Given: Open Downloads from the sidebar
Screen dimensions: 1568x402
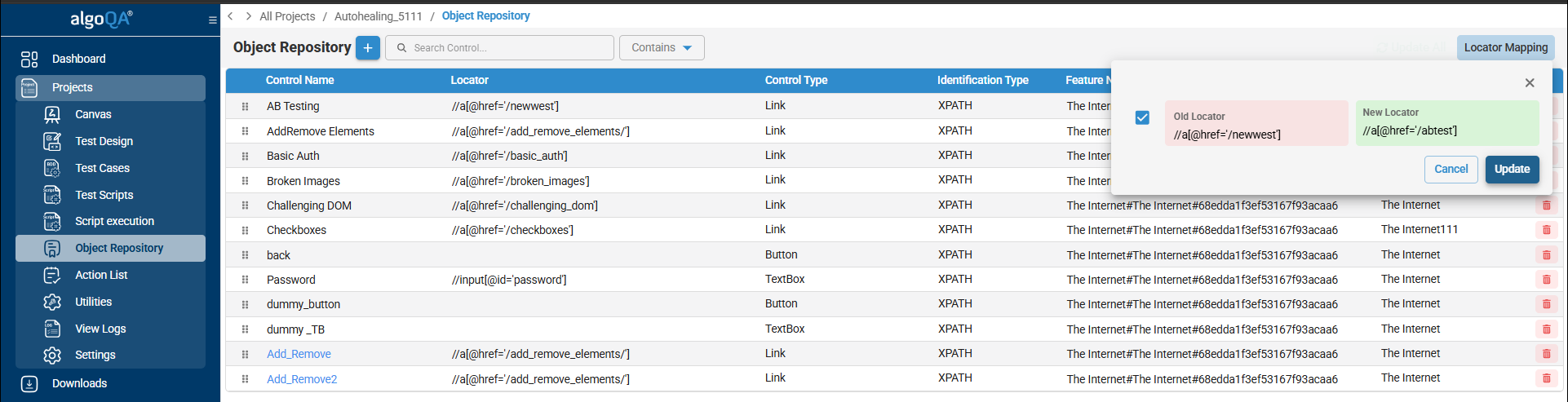Looking at the screenshot, I should tap(79, 383).
